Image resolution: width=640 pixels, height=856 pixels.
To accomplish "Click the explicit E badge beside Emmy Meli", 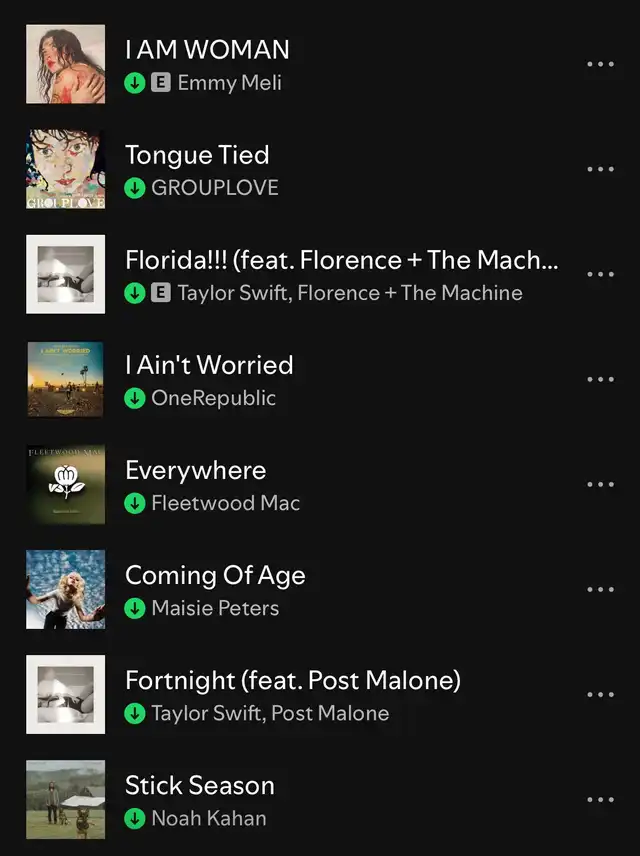I will click(161, 83).
